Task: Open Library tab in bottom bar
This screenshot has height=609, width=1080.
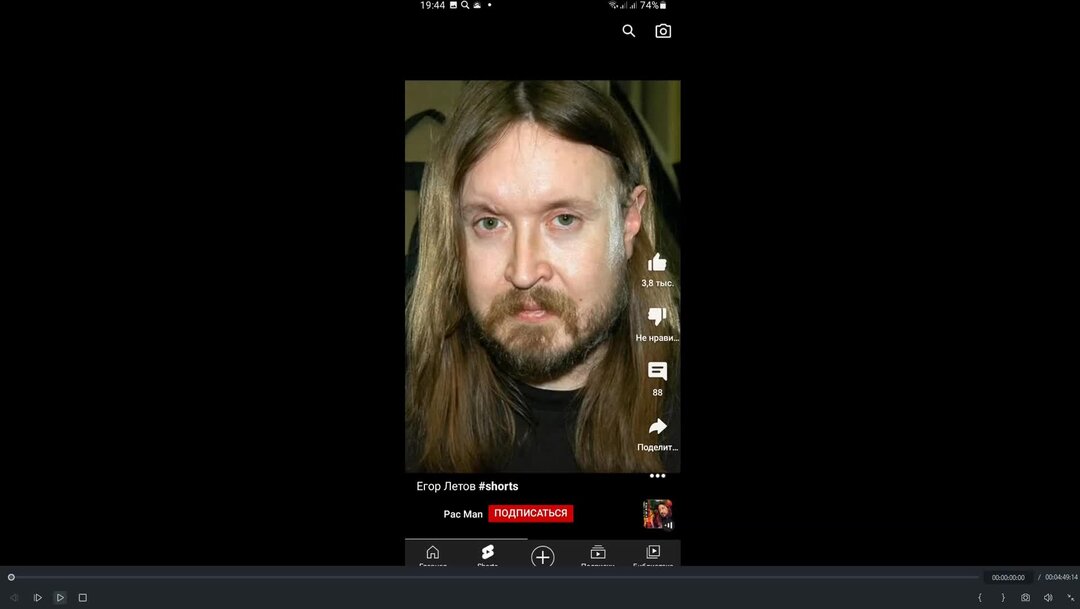Action: (x=653, y=555)
